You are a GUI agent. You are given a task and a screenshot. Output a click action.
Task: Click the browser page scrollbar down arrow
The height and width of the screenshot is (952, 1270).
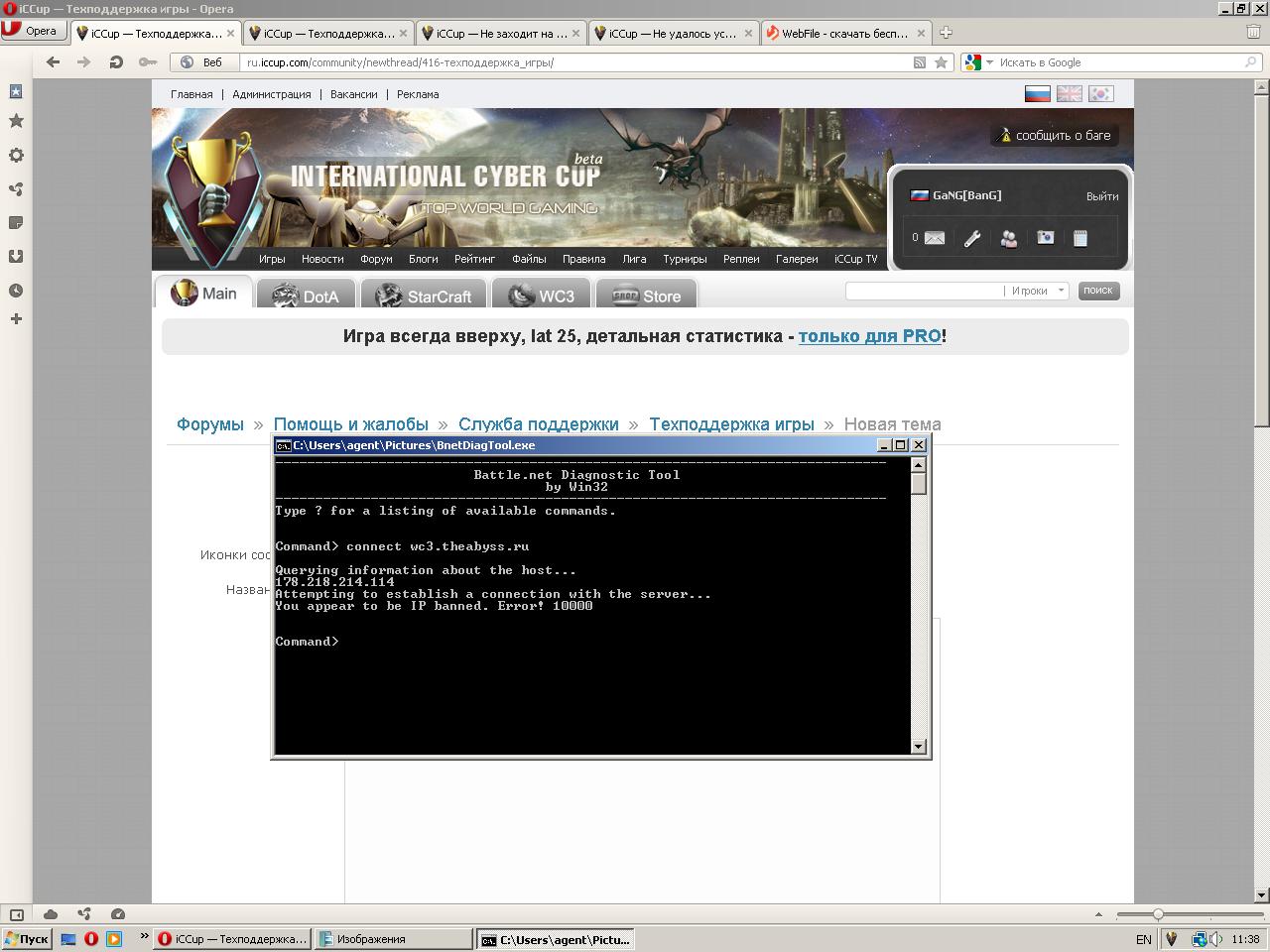[x=1262, y=895]
